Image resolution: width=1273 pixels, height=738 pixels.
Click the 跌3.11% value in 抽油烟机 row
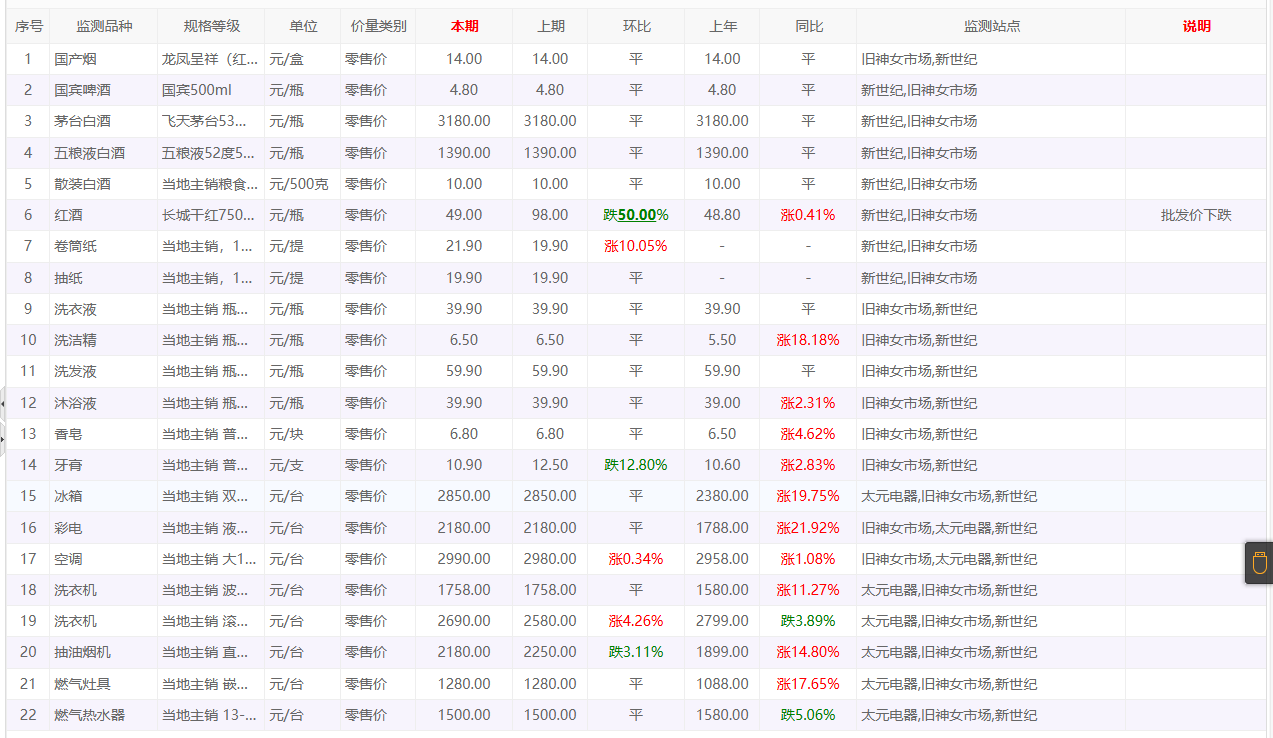click(x=636, y=652)
